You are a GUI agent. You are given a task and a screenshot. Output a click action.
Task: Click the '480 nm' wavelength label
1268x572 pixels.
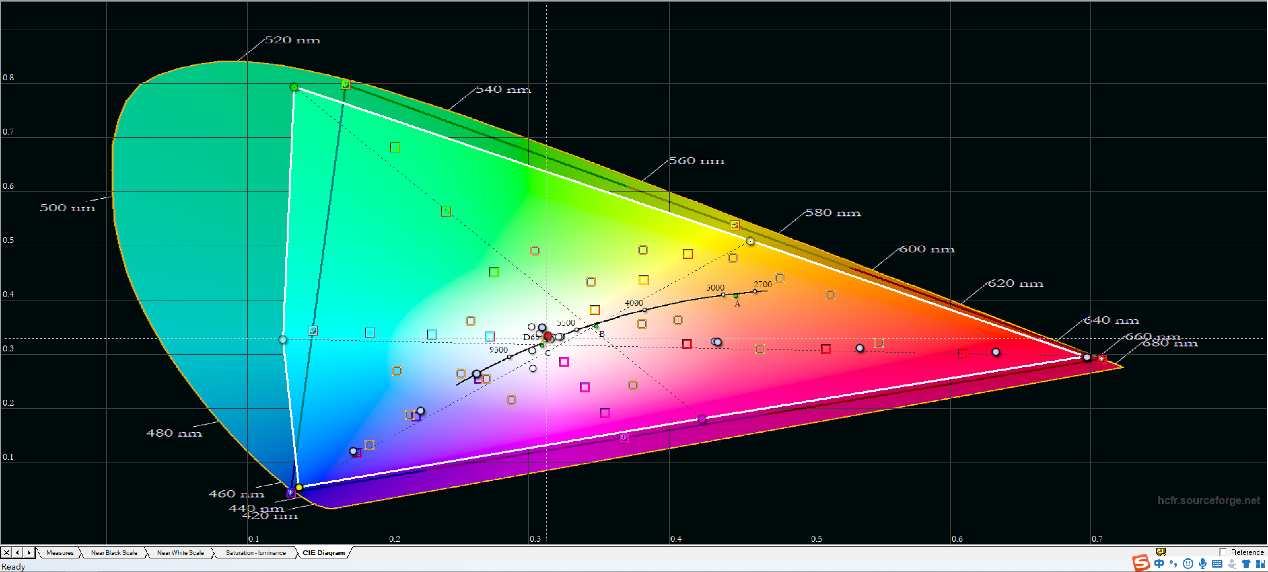[175, 433]
